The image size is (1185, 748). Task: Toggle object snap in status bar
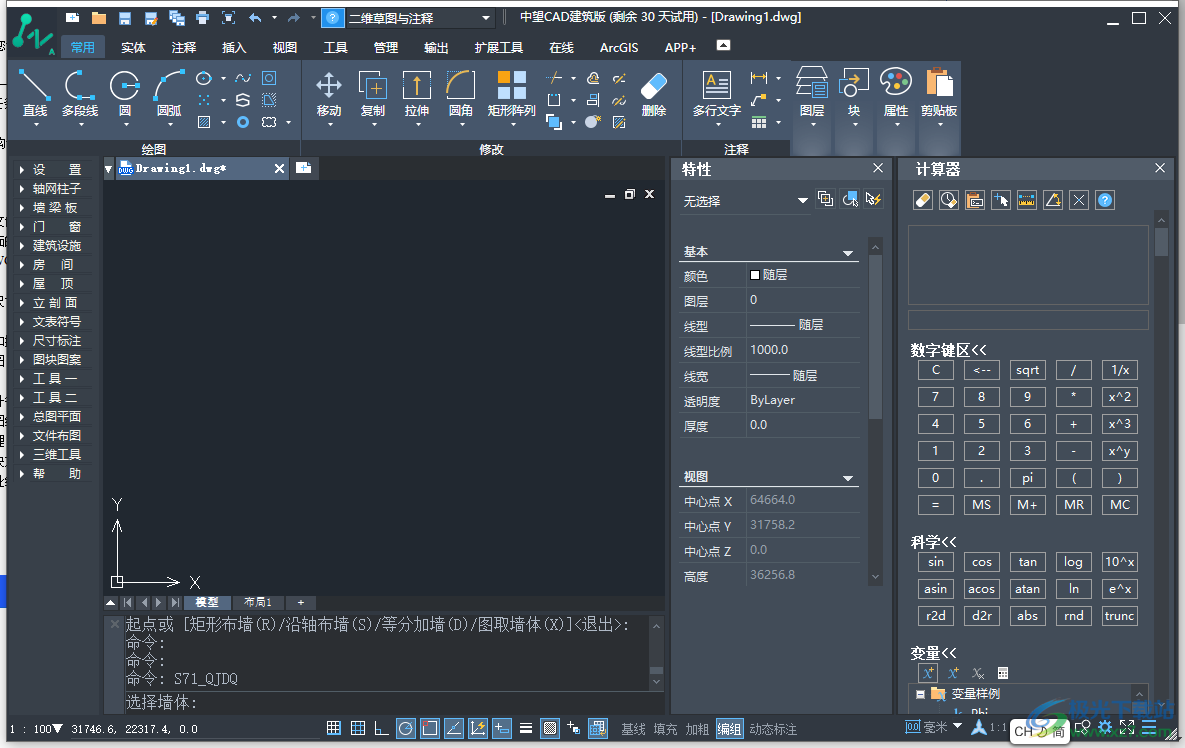tap(430, 728)
